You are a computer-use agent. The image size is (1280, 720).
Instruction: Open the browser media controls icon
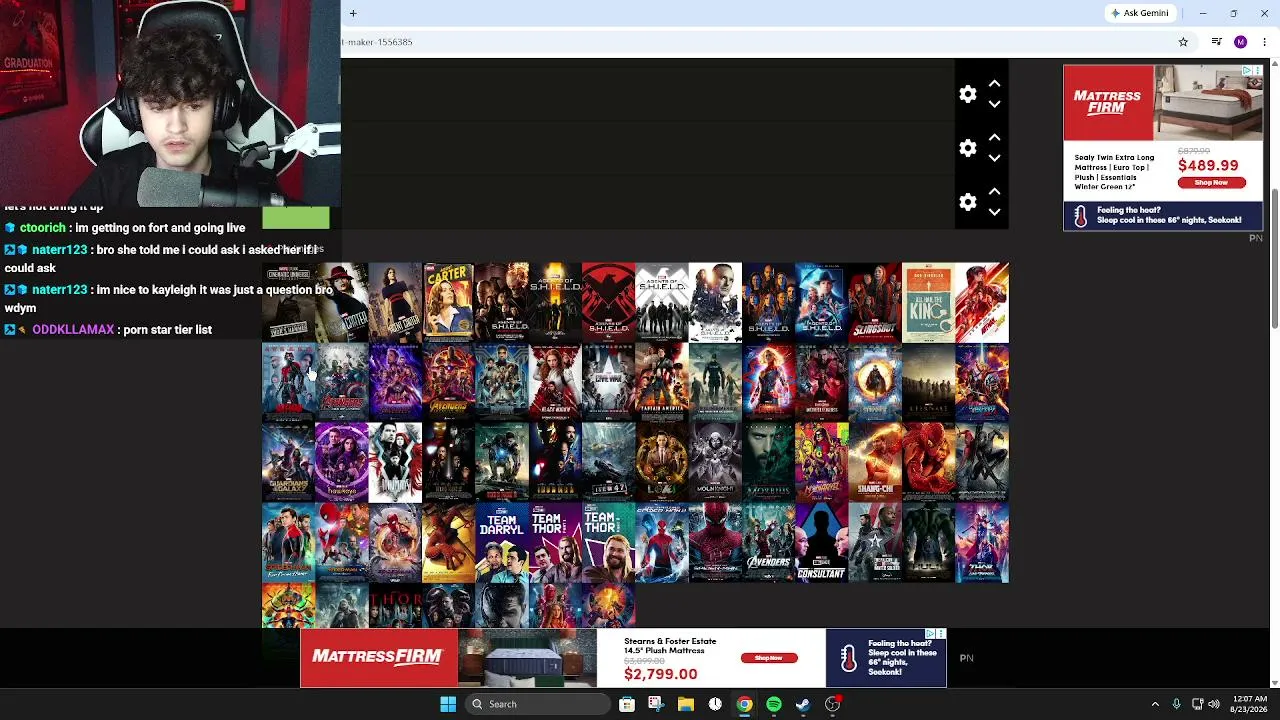point(1216,42)
